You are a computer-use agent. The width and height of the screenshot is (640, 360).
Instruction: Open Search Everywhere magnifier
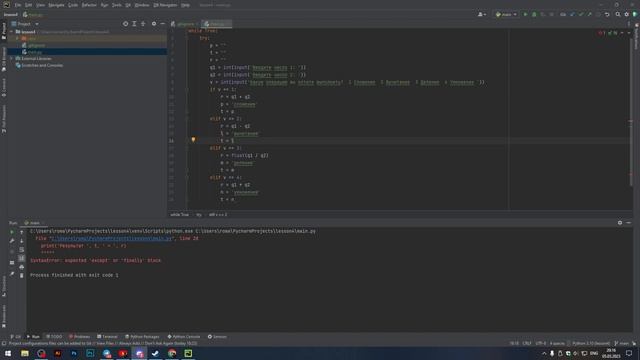(x=618, y=14)
